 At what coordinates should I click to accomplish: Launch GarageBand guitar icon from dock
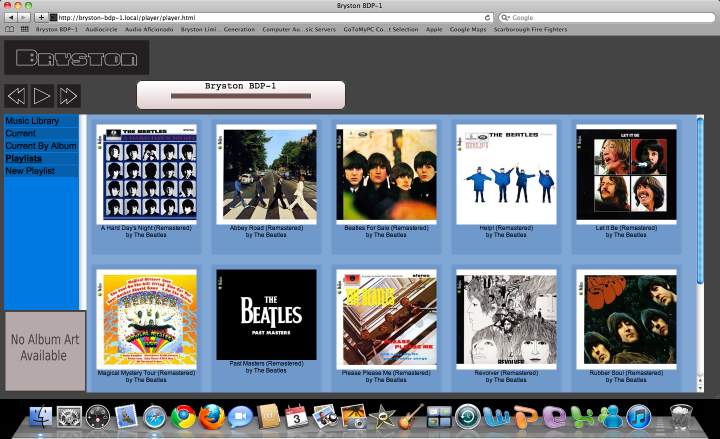tap(410, 416)
